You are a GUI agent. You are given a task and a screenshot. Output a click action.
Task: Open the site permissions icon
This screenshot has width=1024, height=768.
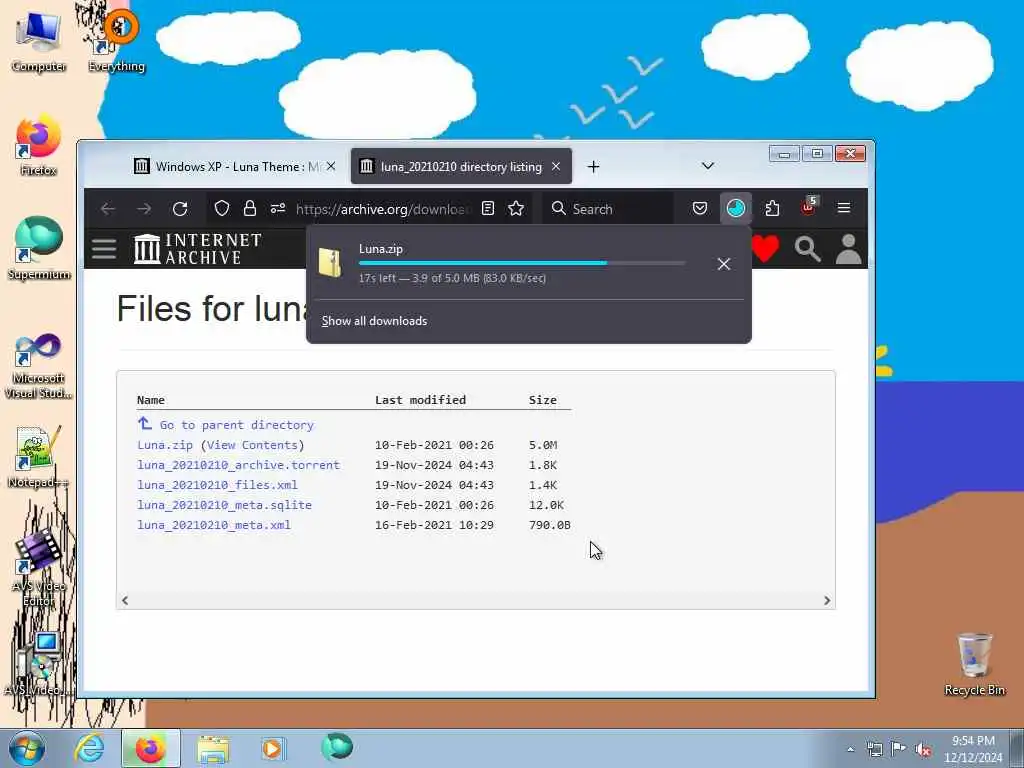pos(278,208)
